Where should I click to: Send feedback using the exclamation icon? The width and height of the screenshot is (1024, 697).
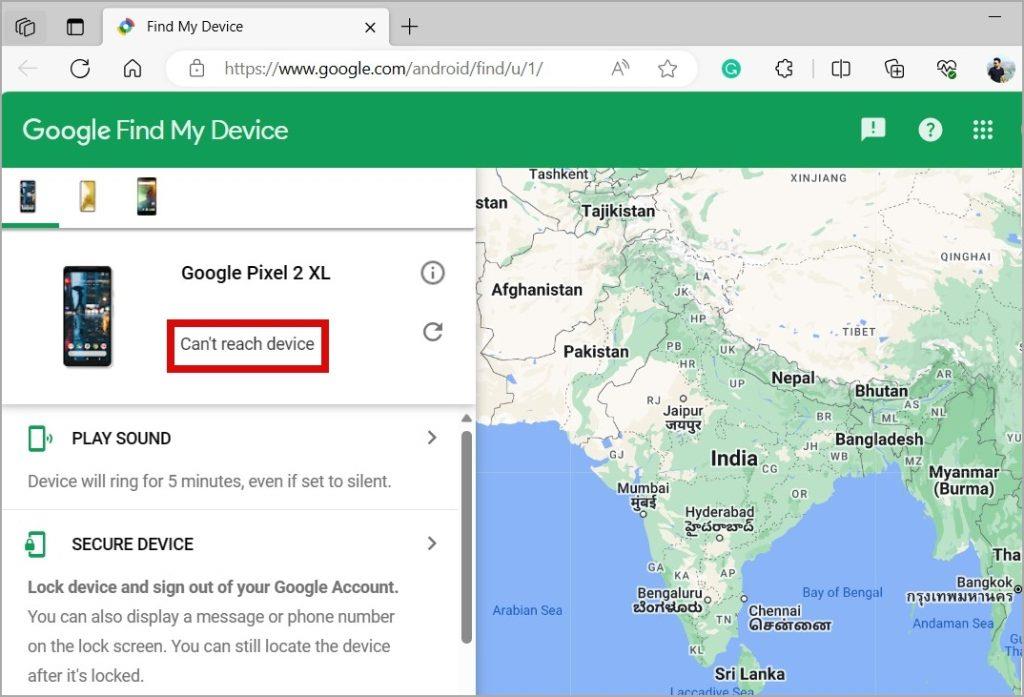(873, 129)
